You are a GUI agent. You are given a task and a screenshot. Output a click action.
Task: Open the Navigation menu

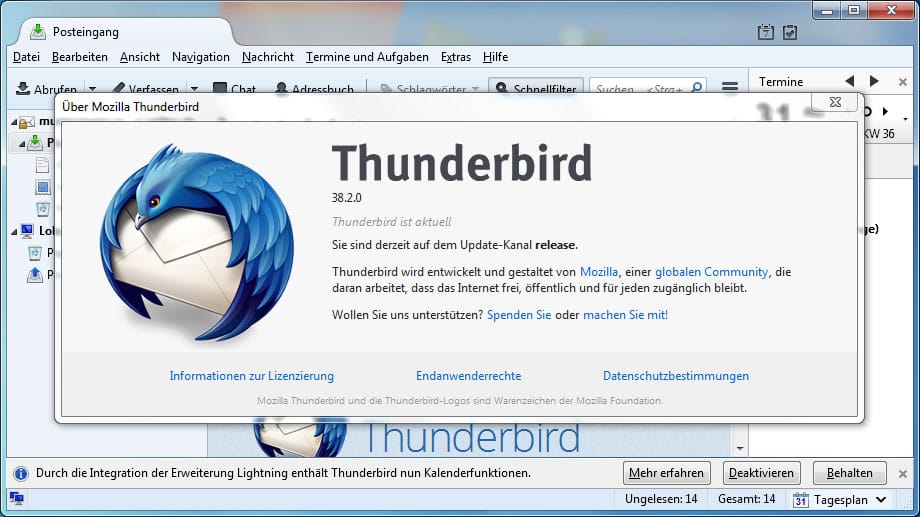coord(201,57)
